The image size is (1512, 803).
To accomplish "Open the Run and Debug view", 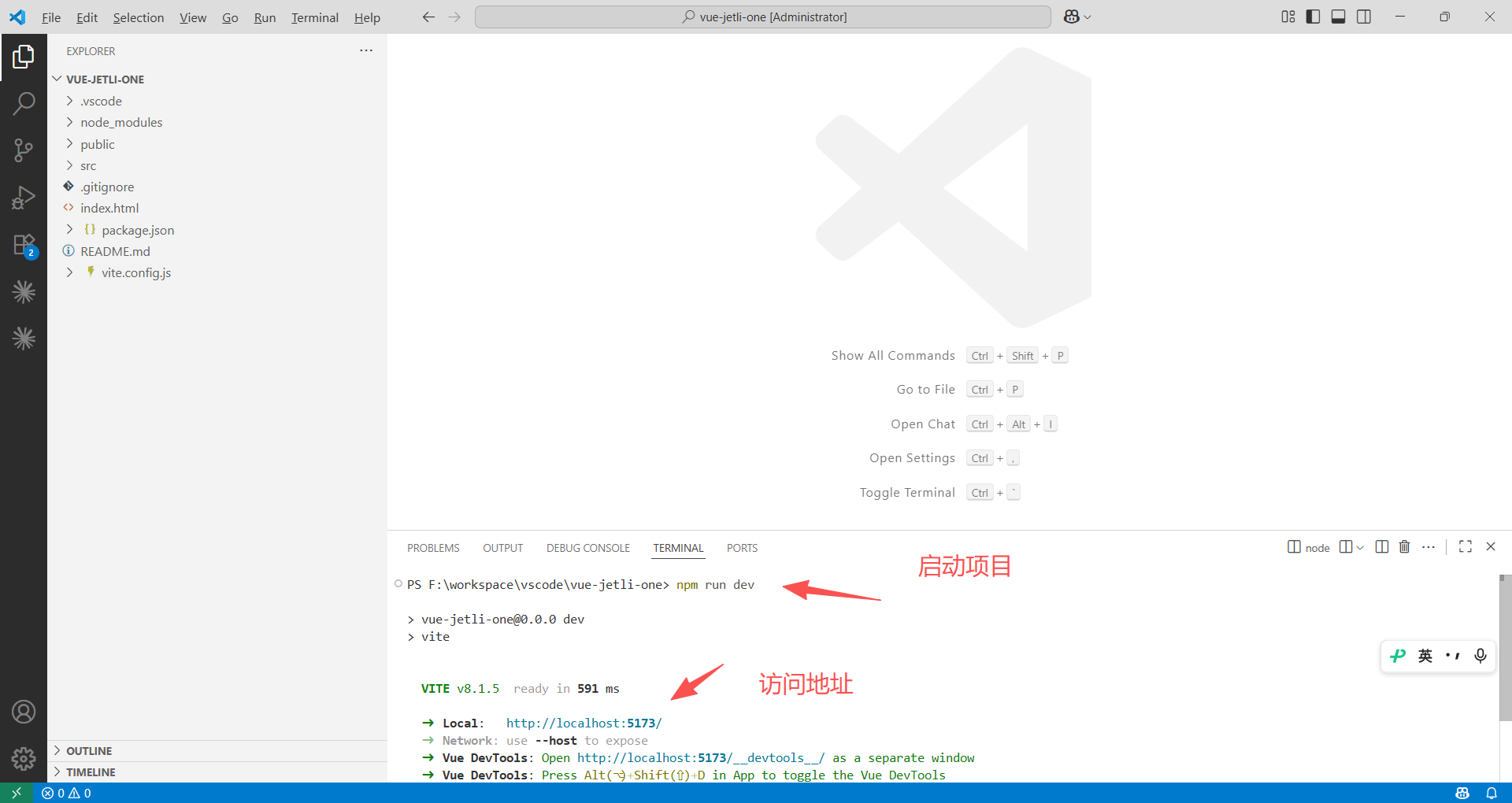I will coord(24,198).
